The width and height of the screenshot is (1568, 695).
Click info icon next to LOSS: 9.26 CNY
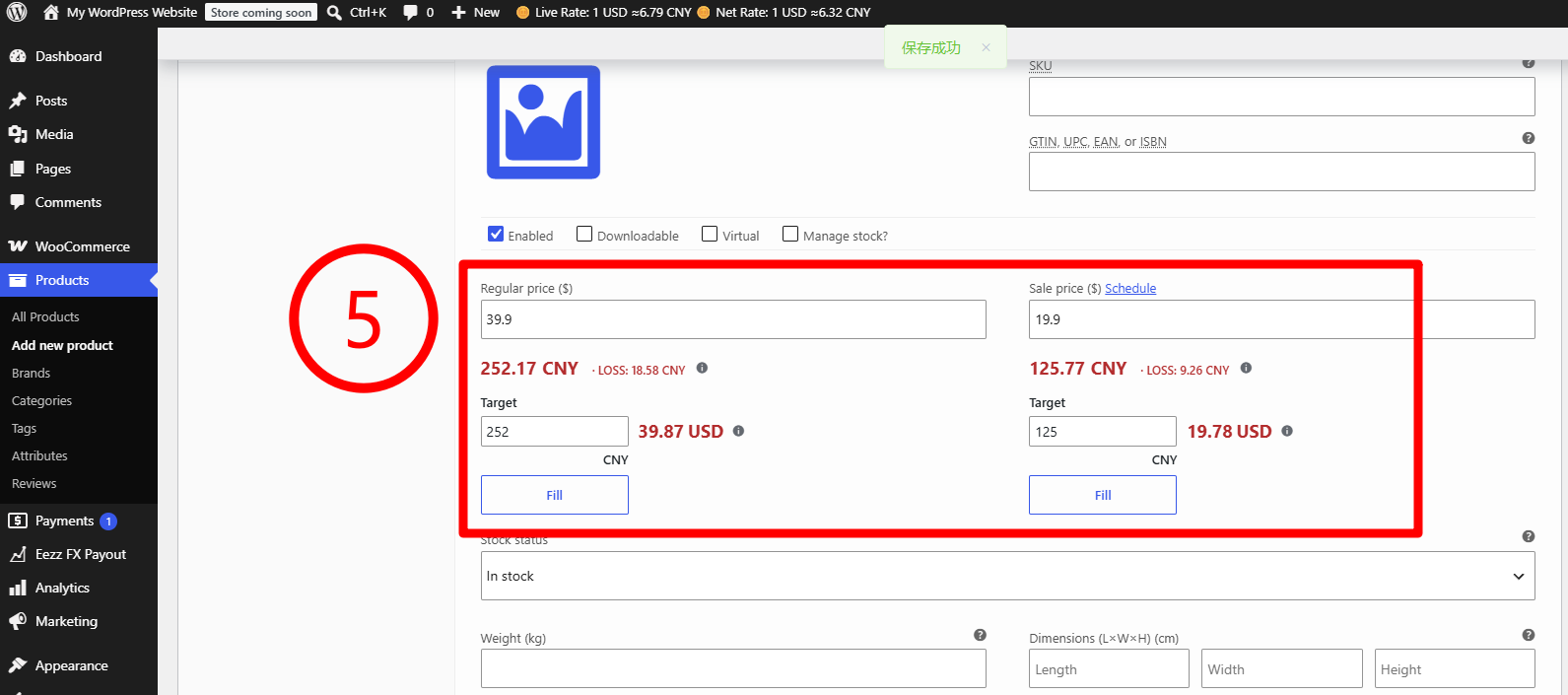click(x=1247, y=368)
